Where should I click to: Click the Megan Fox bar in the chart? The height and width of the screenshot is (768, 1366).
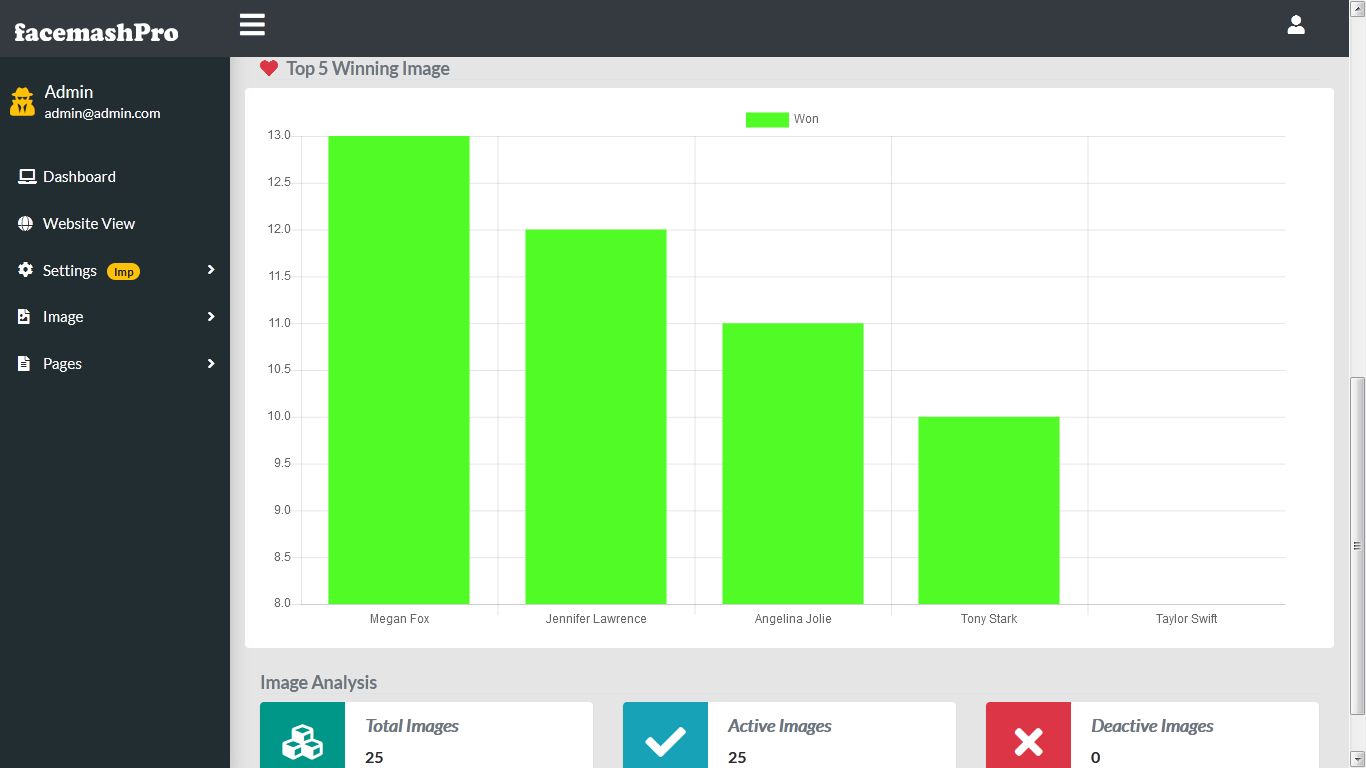(x=398, y=370)
